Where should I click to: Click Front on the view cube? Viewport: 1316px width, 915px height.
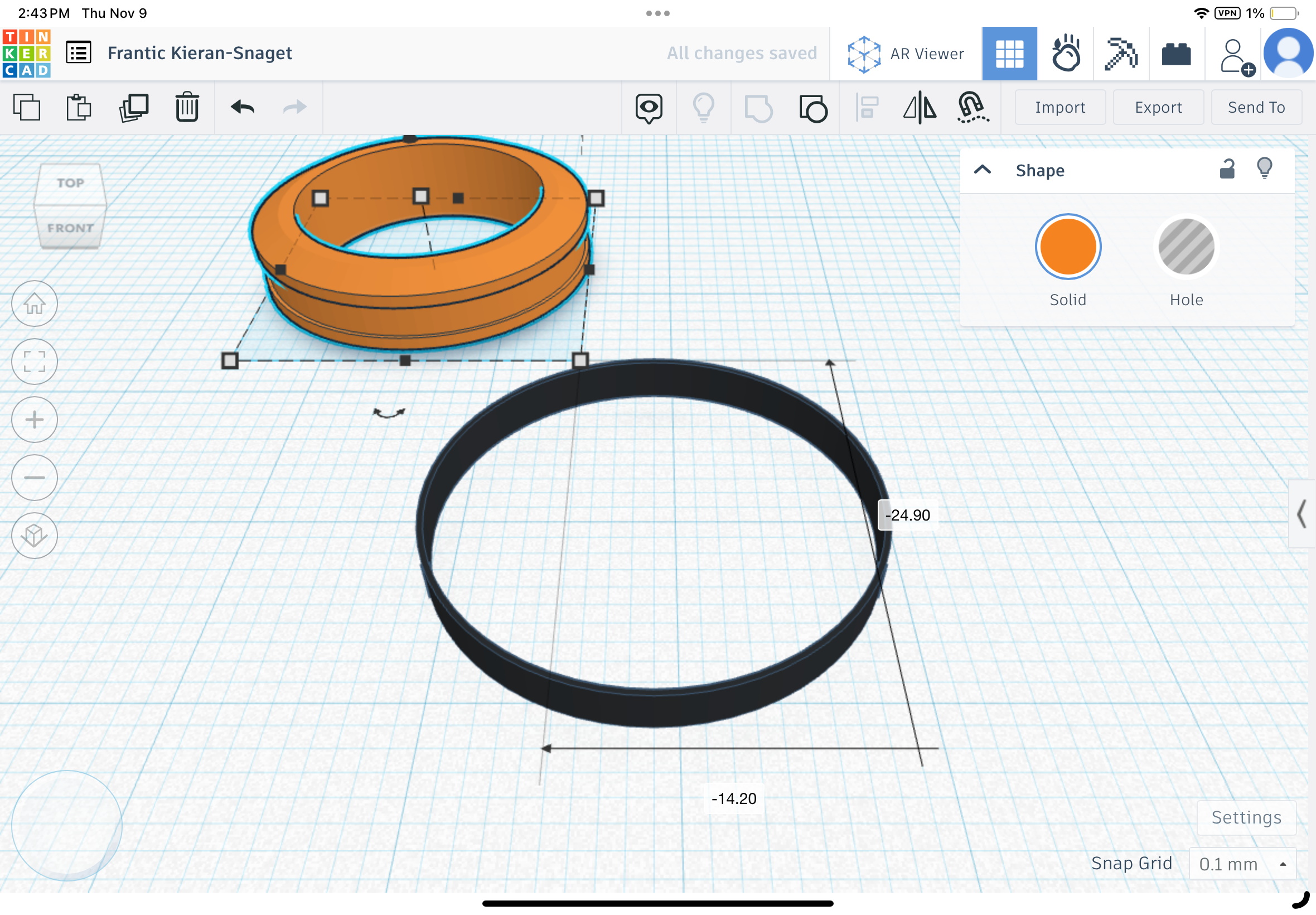click(x=70, y=229)
